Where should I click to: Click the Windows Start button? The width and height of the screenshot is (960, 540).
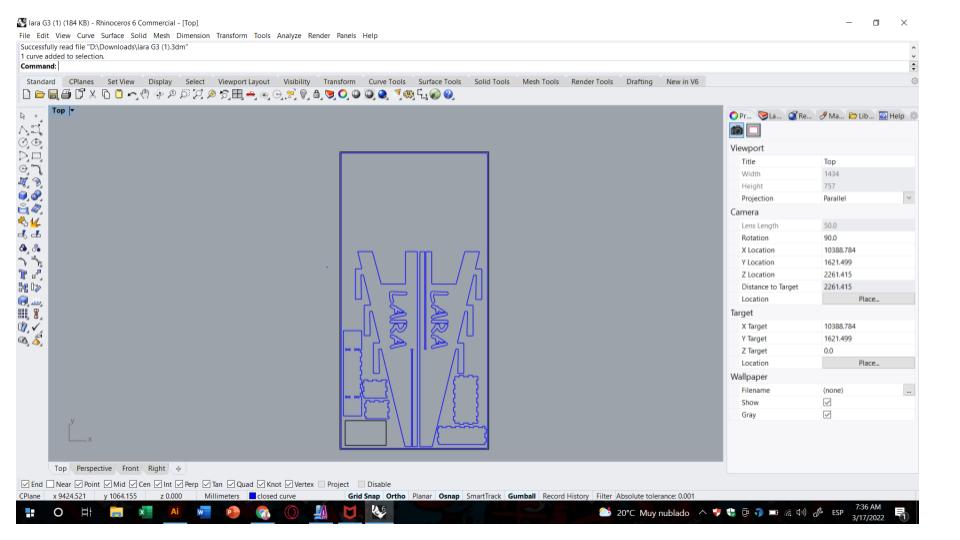29,512
